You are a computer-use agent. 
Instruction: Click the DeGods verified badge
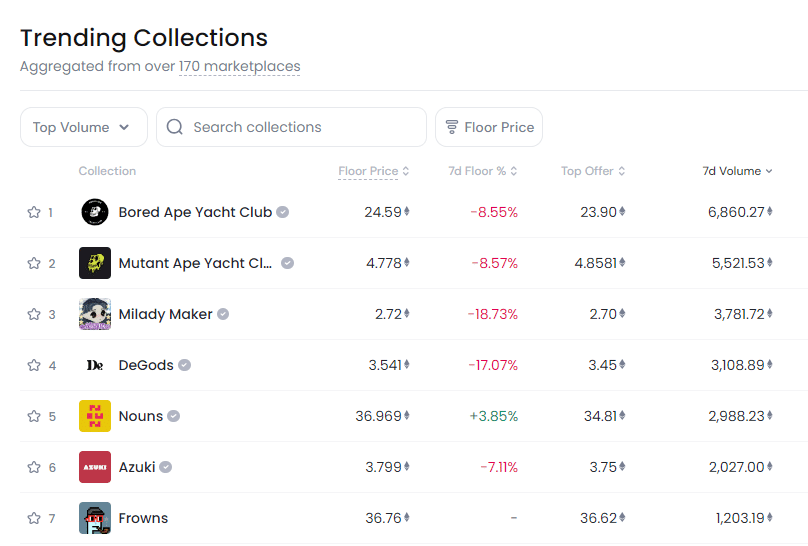pos(184,365)
